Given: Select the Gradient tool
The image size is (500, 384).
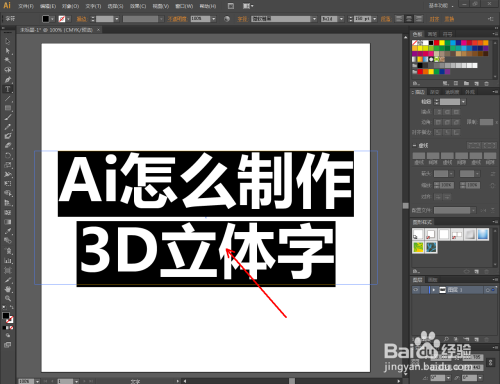Looking at the screenshot, I should point(8,222).
